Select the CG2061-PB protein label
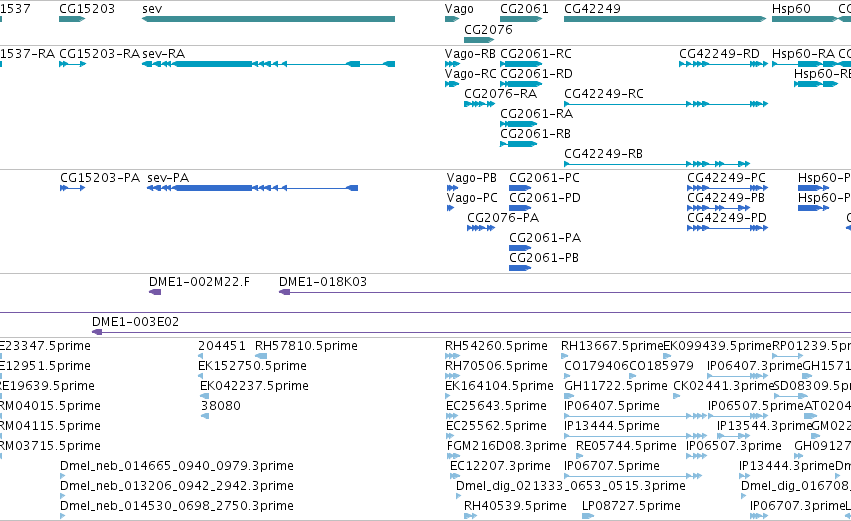Viewport: 851px width, 521px height. tap(544, 258)
